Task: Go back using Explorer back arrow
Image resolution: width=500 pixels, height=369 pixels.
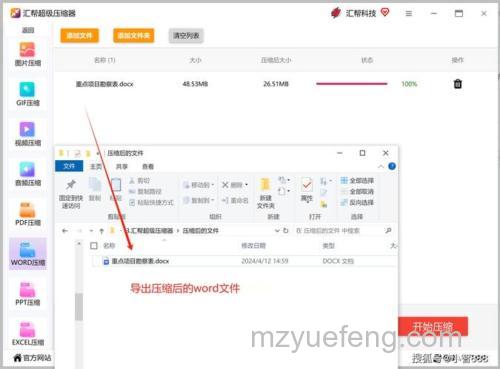Action: click(65, 230)
